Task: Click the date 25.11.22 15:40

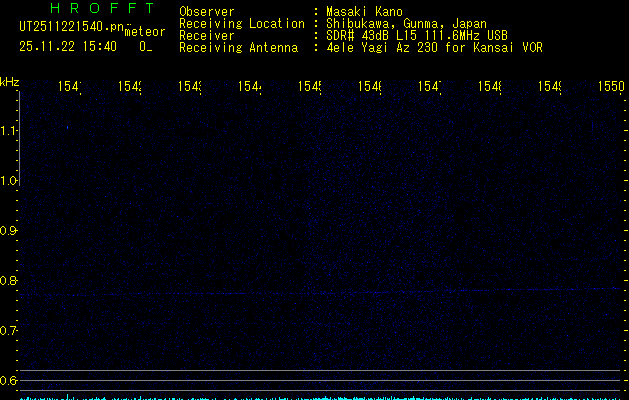Action: pos(68,46)
